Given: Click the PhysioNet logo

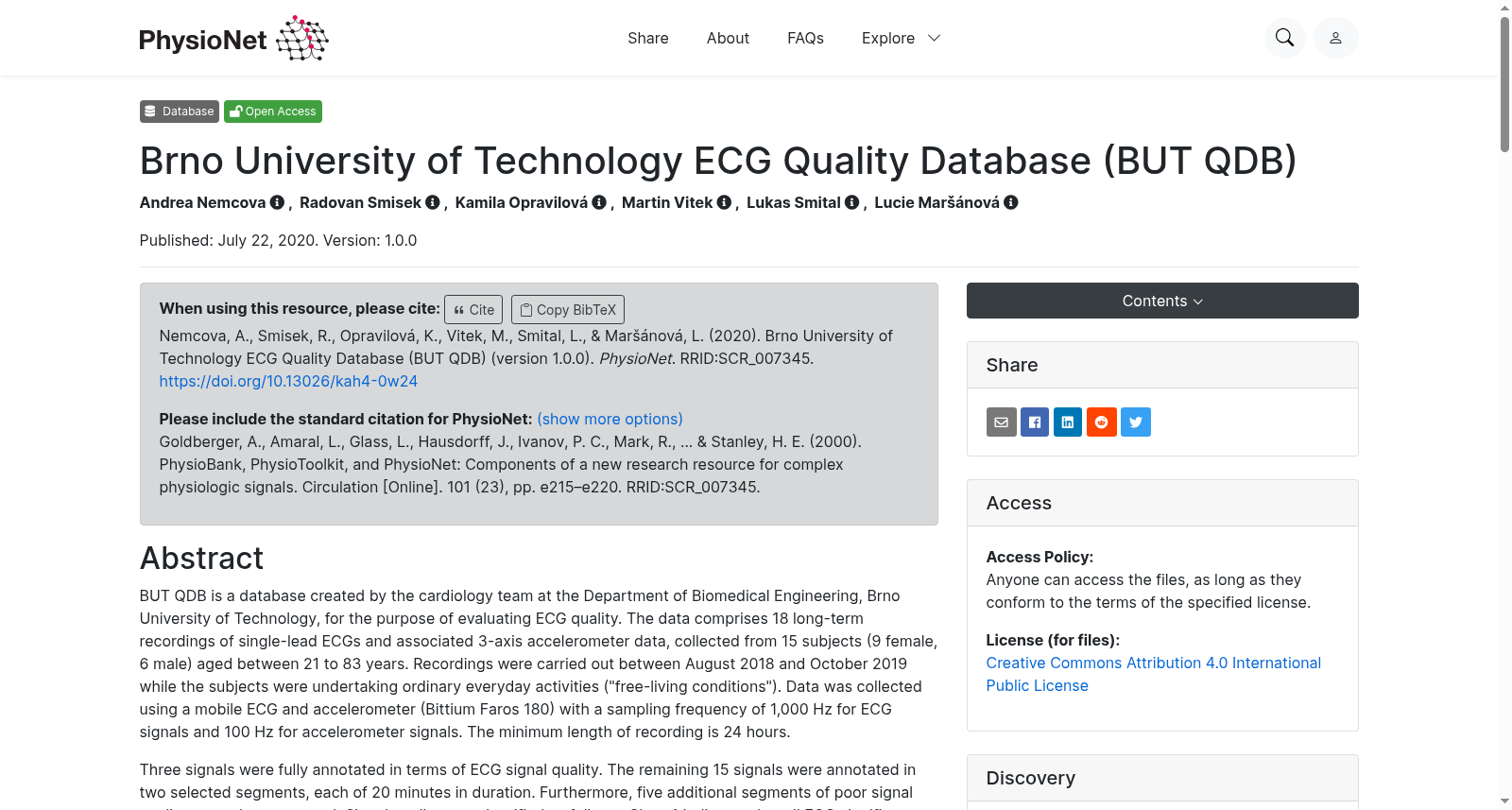Looking at the screenshot, I should point(233,39).
